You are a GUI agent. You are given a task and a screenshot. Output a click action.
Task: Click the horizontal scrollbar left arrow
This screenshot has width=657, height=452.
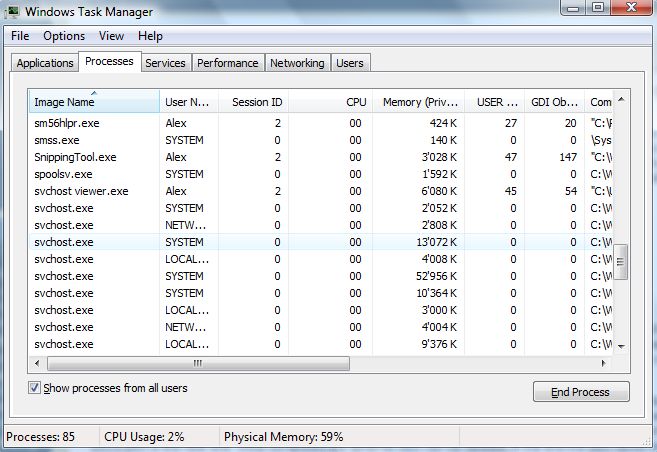[37, 363]
